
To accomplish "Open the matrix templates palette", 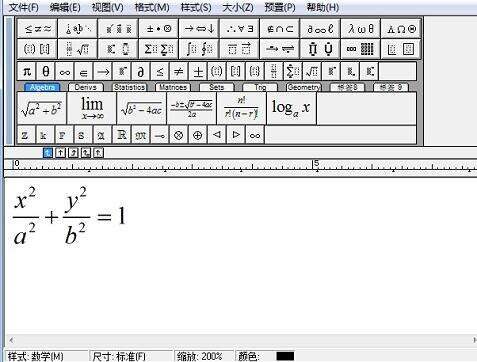I will (x=360, y=49).
